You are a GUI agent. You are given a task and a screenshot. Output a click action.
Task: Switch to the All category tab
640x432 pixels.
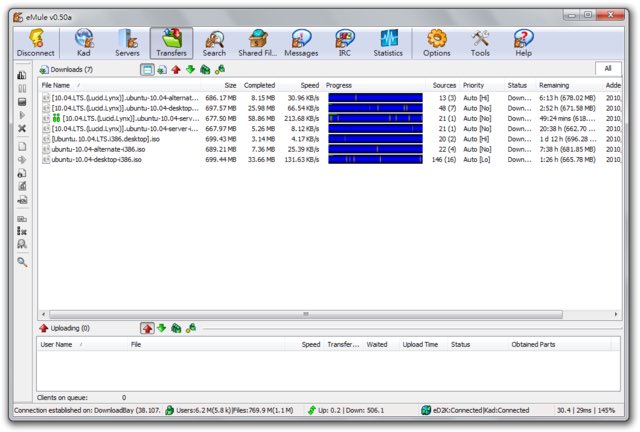608,69
